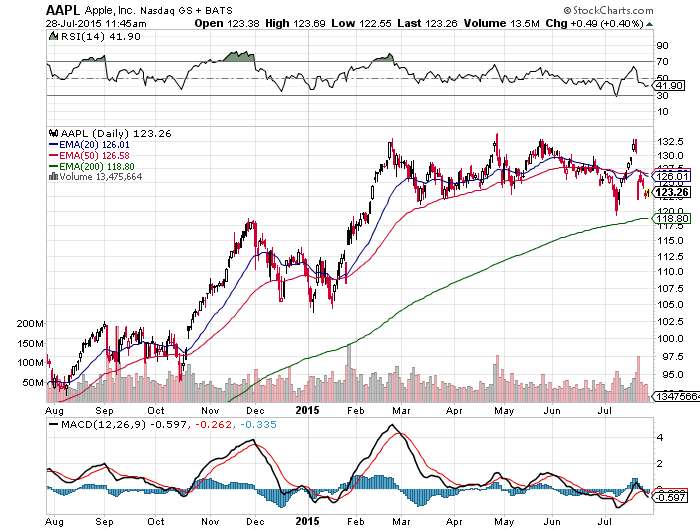Open the StockCharts.com watermark link

pyautogui.click(x=608, y=10)
